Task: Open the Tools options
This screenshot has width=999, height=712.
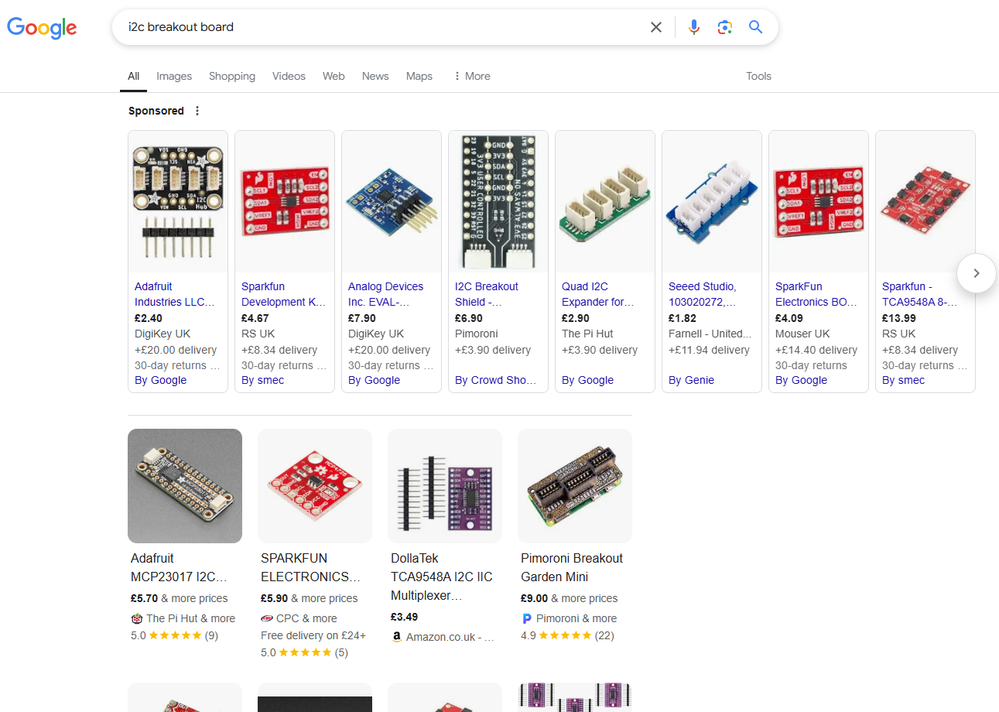Action: point(759,76)
